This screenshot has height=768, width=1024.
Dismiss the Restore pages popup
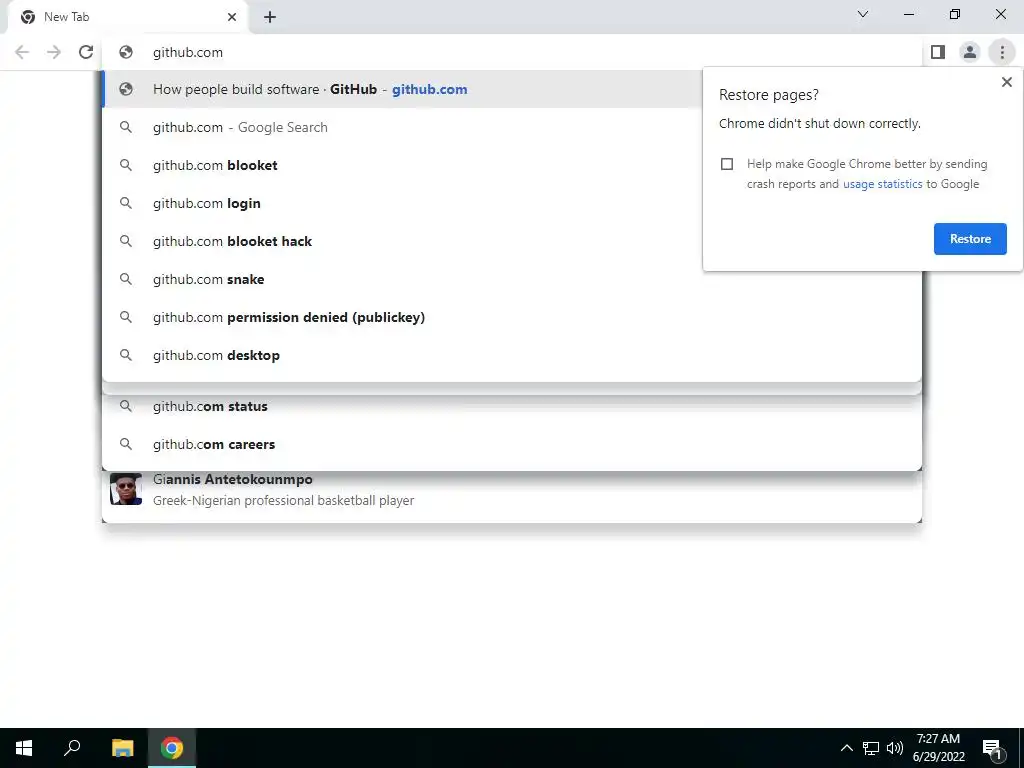click(x=1006, y=82)
